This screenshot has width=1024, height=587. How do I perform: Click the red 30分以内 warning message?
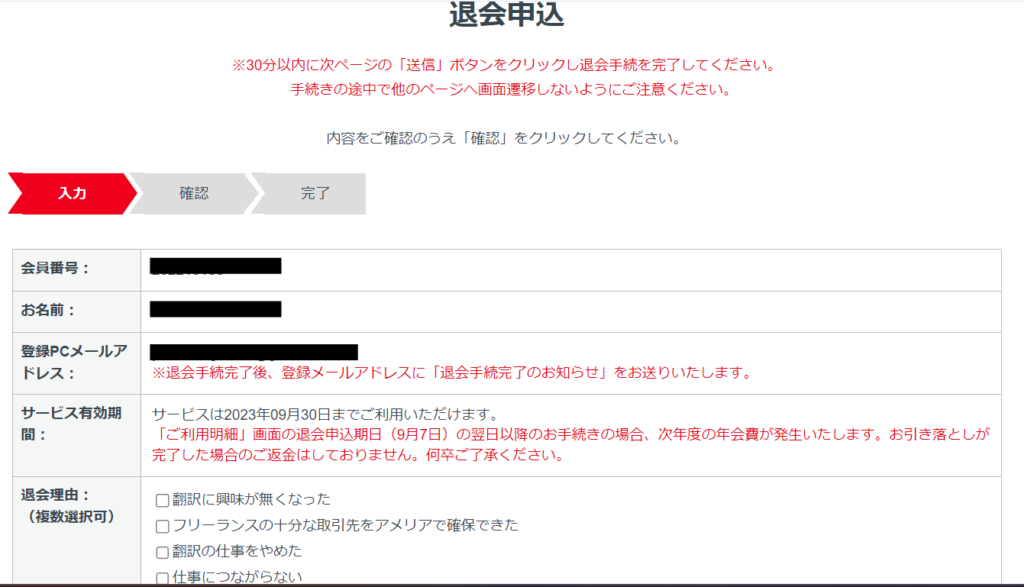[503, 66]
